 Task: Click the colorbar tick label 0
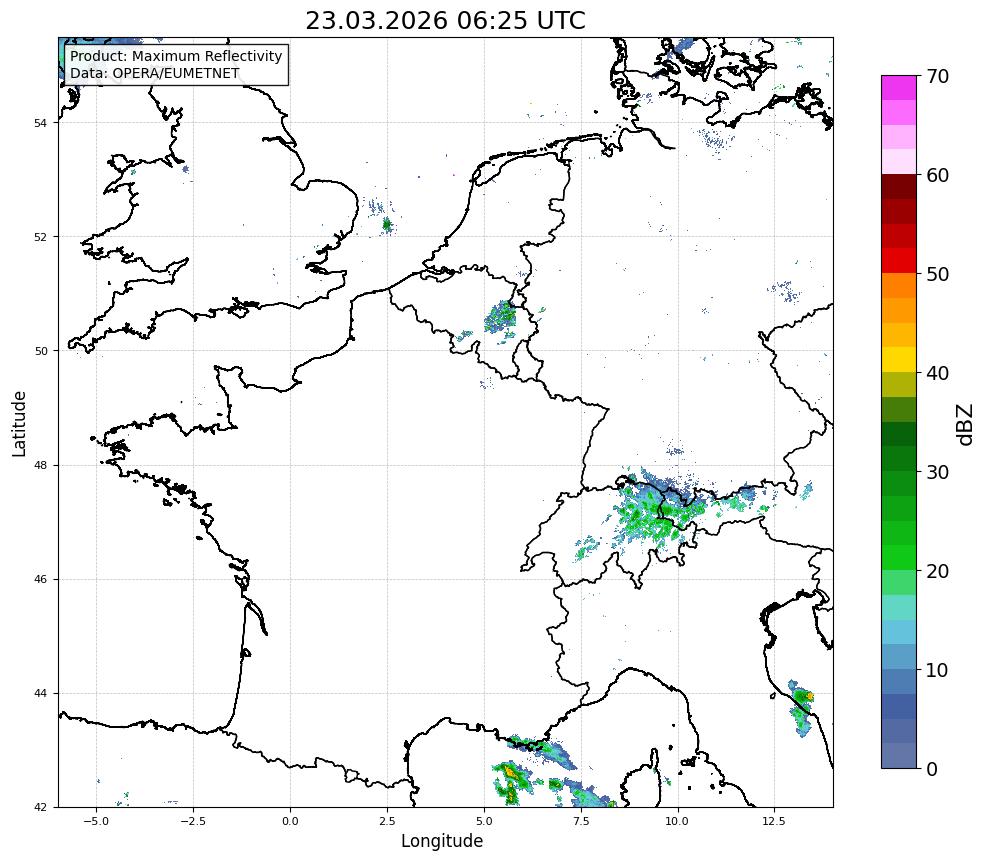pos(932,770)
